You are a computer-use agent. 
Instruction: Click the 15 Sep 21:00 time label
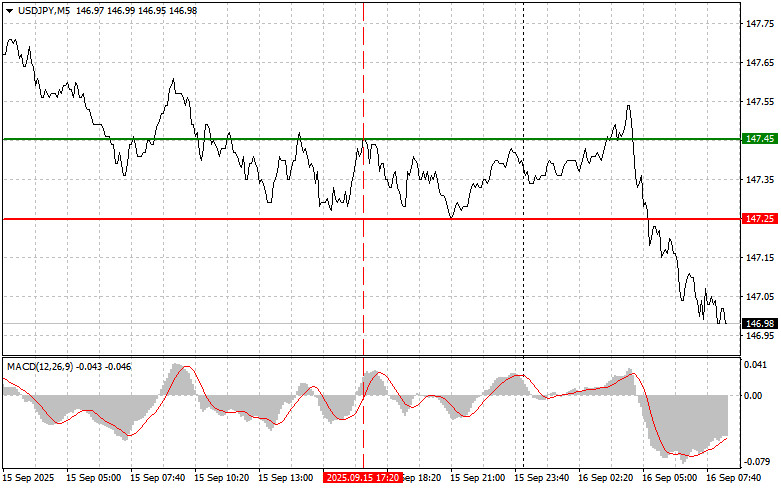coord(477,478)
